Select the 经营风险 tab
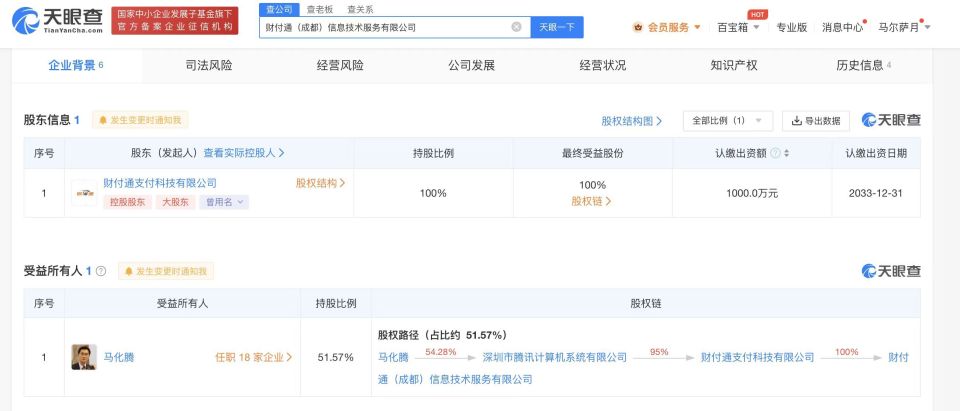The height and width of the screenshot is (411, 960). (340, 66)
